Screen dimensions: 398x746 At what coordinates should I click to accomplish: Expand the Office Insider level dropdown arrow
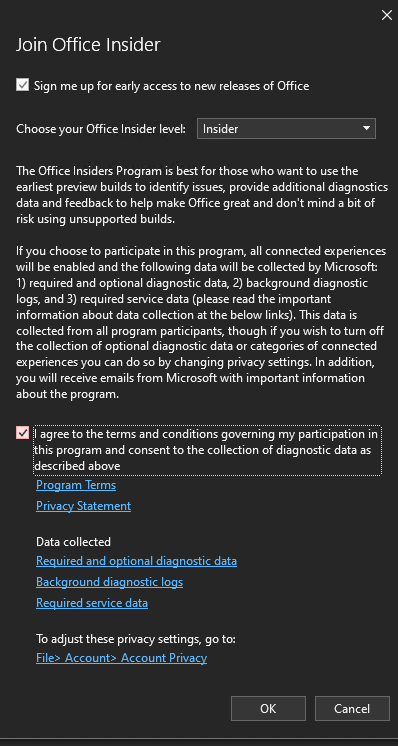366,128
